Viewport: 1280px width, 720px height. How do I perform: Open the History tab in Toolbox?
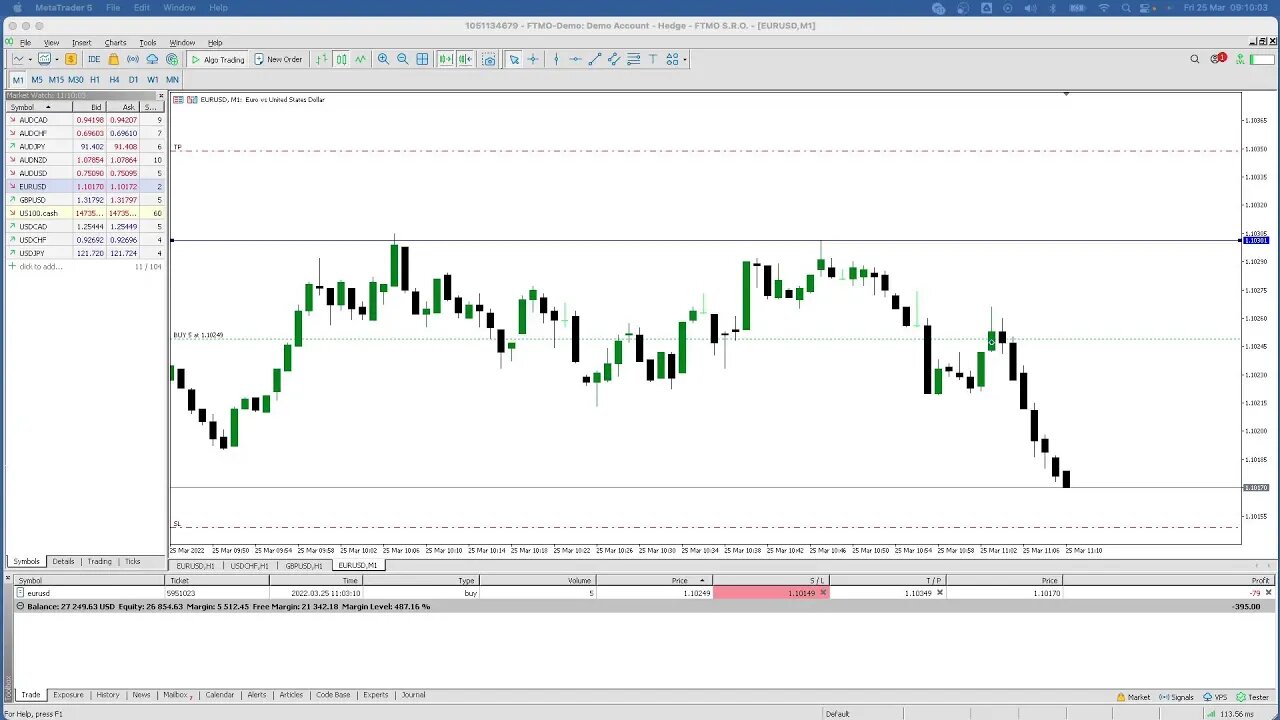click(x=108, y=695)
